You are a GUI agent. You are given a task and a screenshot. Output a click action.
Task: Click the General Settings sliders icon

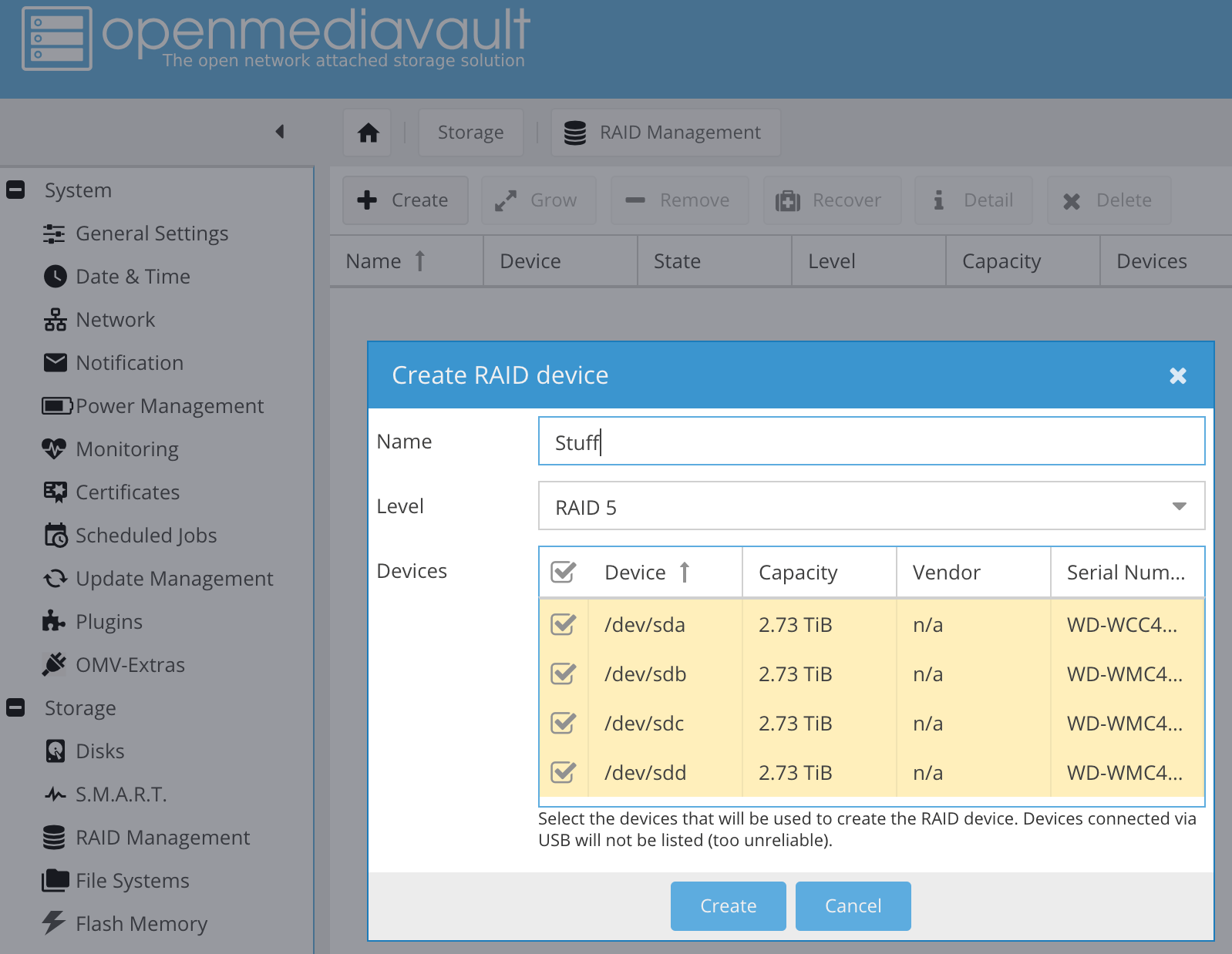pos(54,233)
